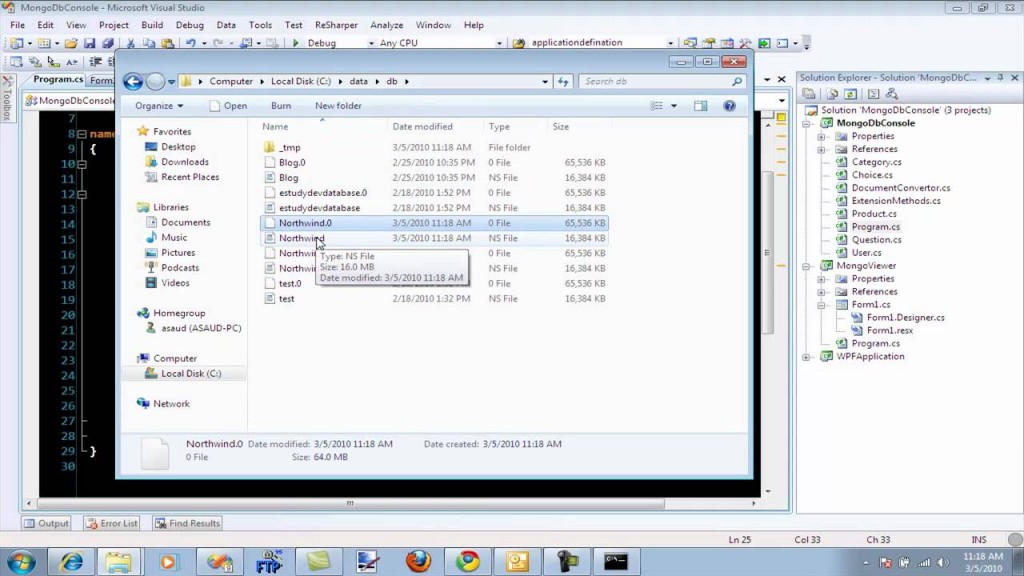Click the Save icon in Visual Studio toolbar

tap(89, 43)
